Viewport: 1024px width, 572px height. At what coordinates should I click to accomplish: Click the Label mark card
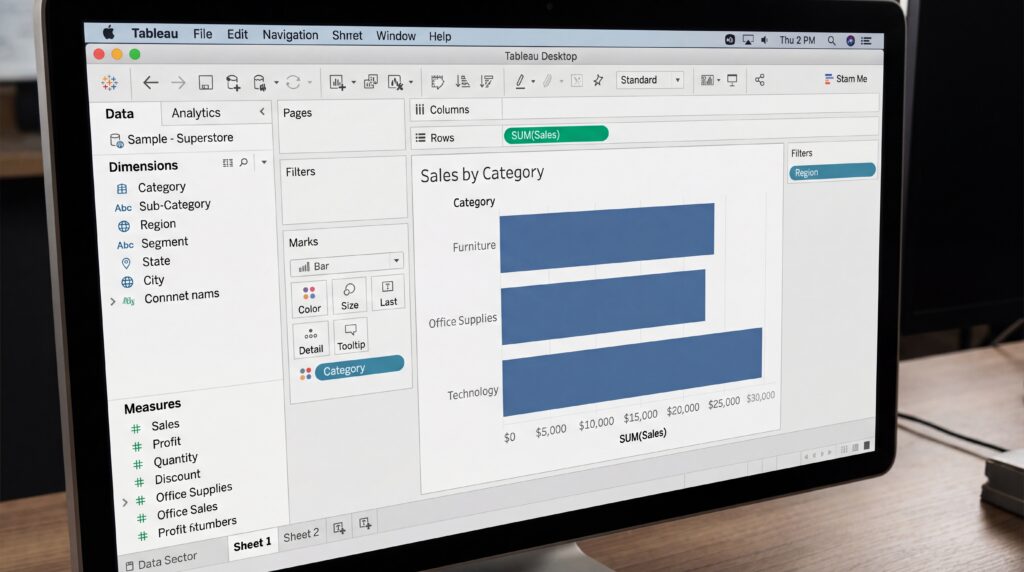pos(388,294)
